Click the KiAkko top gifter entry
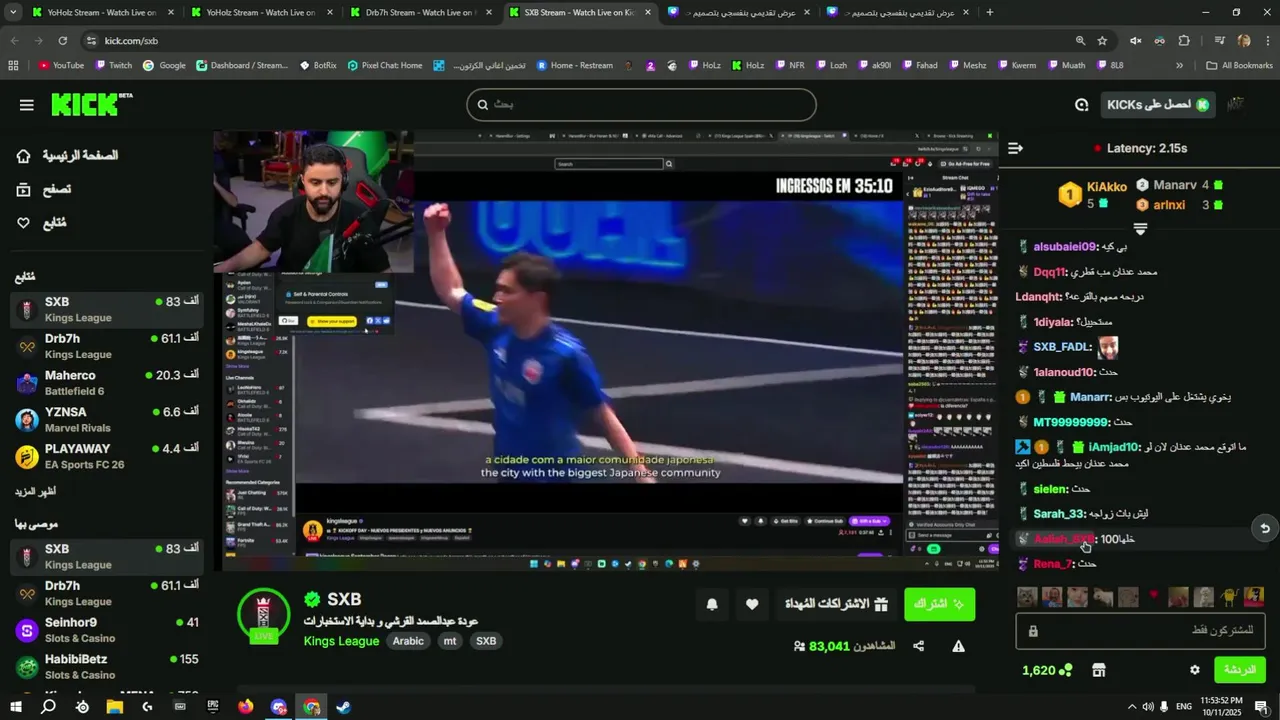The image size is (1280, 720). [1093, 194]
